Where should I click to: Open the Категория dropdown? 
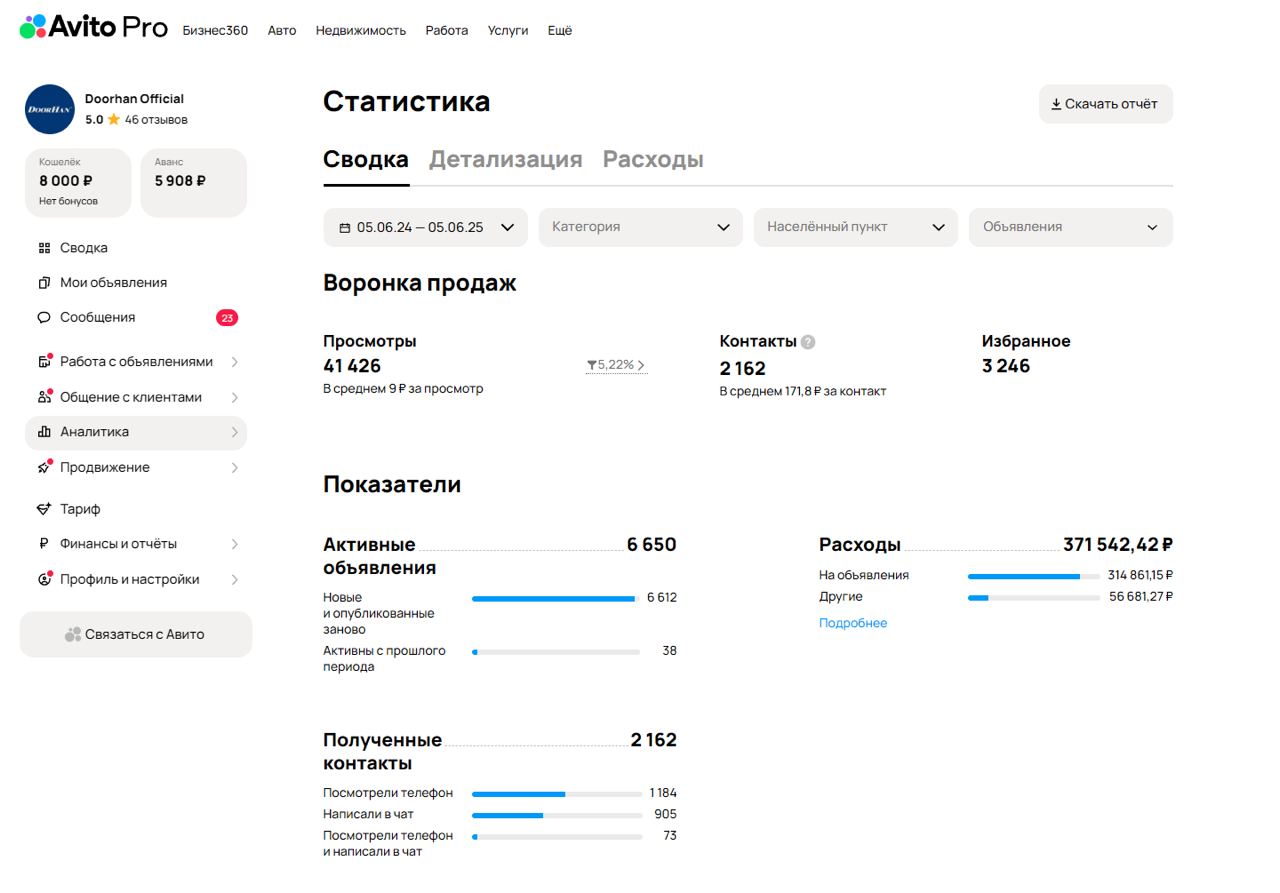click(x=640, y=227)
